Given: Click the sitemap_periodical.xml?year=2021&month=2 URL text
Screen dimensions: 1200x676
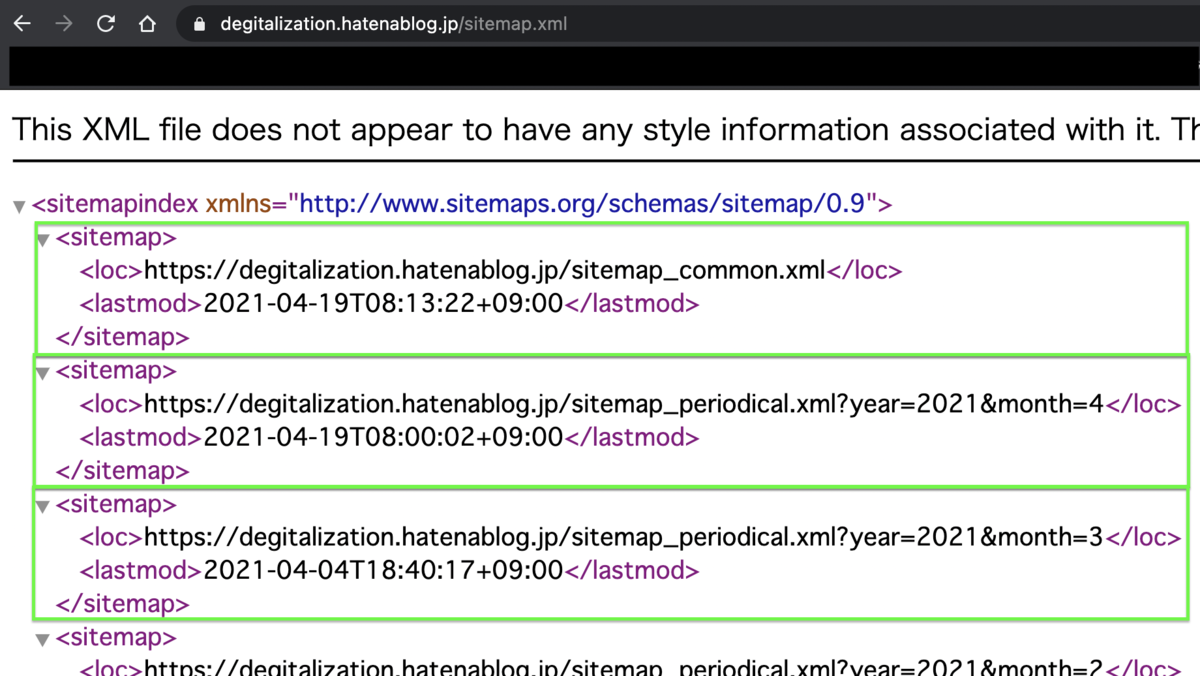Looking at the screenshot, I should point(624,668).
